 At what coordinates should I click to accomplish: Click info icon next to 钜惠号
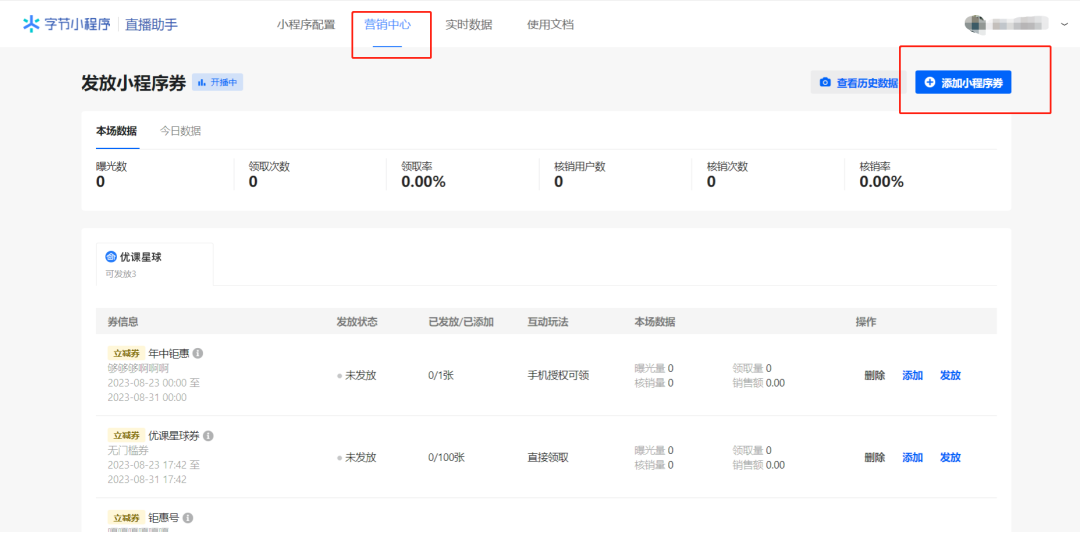click(188, 518)
